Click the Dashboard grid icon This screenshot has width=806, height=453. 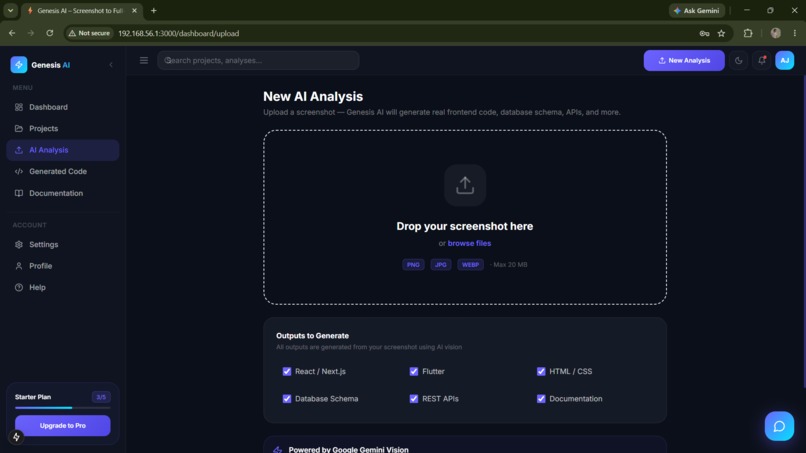(19, 107)
